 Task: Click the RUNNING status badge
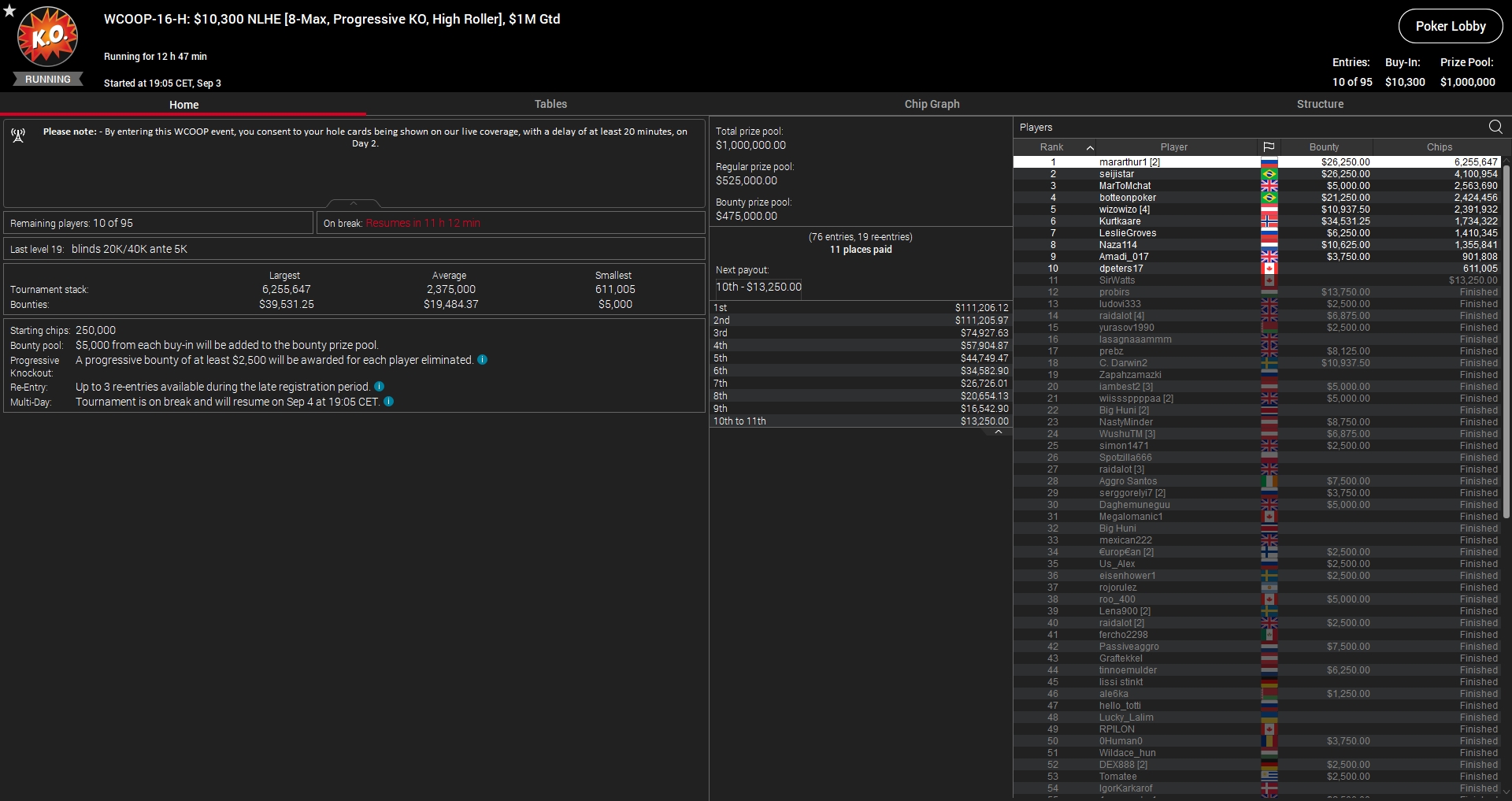pyautogui.click(x=48, y=80)
